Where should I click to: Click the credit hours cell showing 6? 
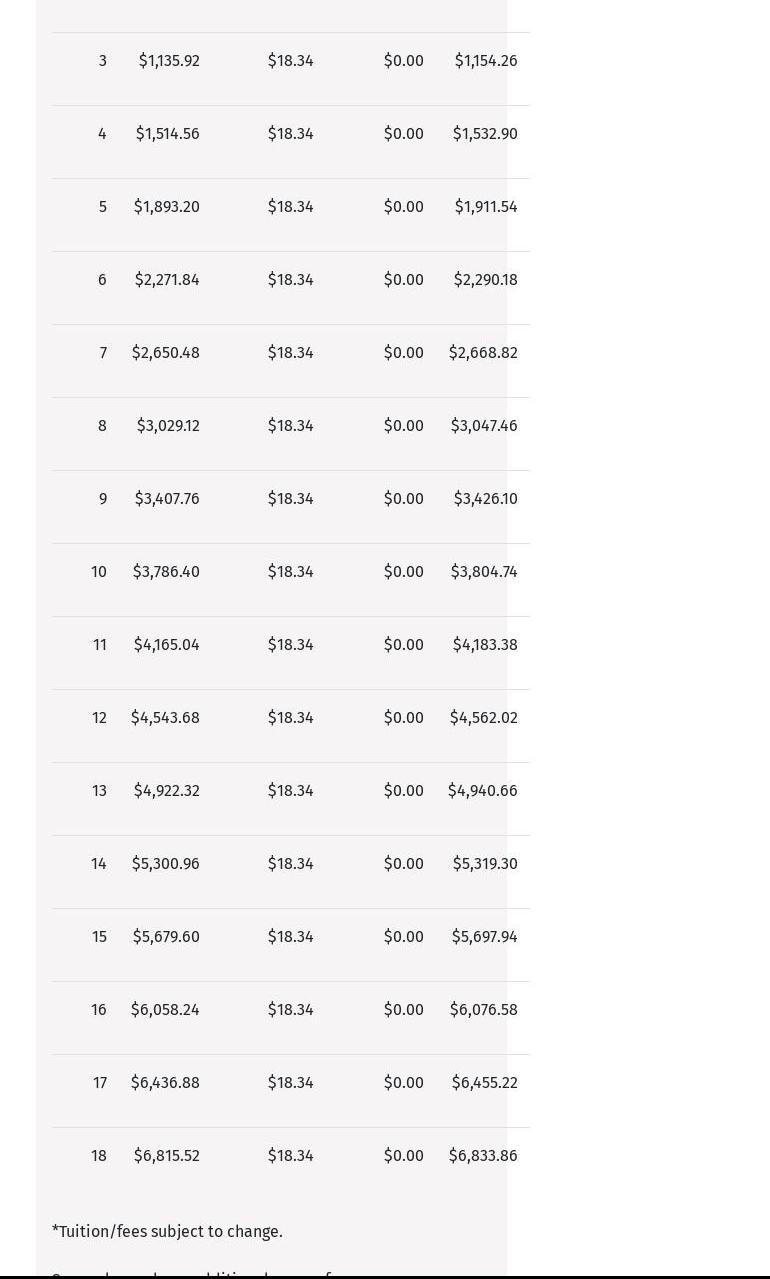102,280
